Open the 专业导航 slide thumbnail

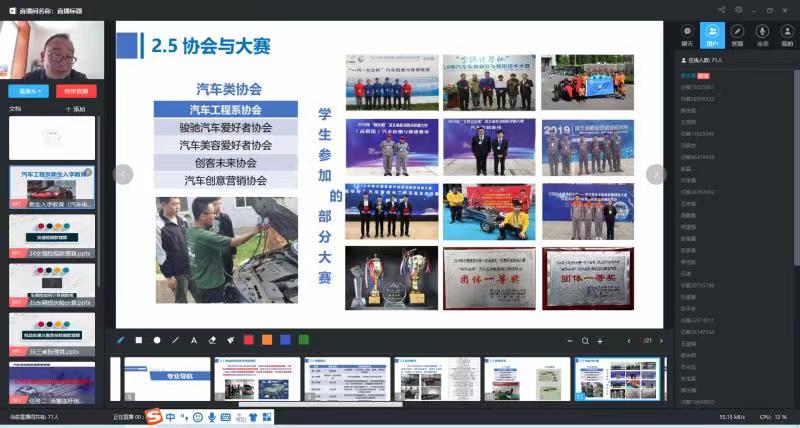coord(165,379)
